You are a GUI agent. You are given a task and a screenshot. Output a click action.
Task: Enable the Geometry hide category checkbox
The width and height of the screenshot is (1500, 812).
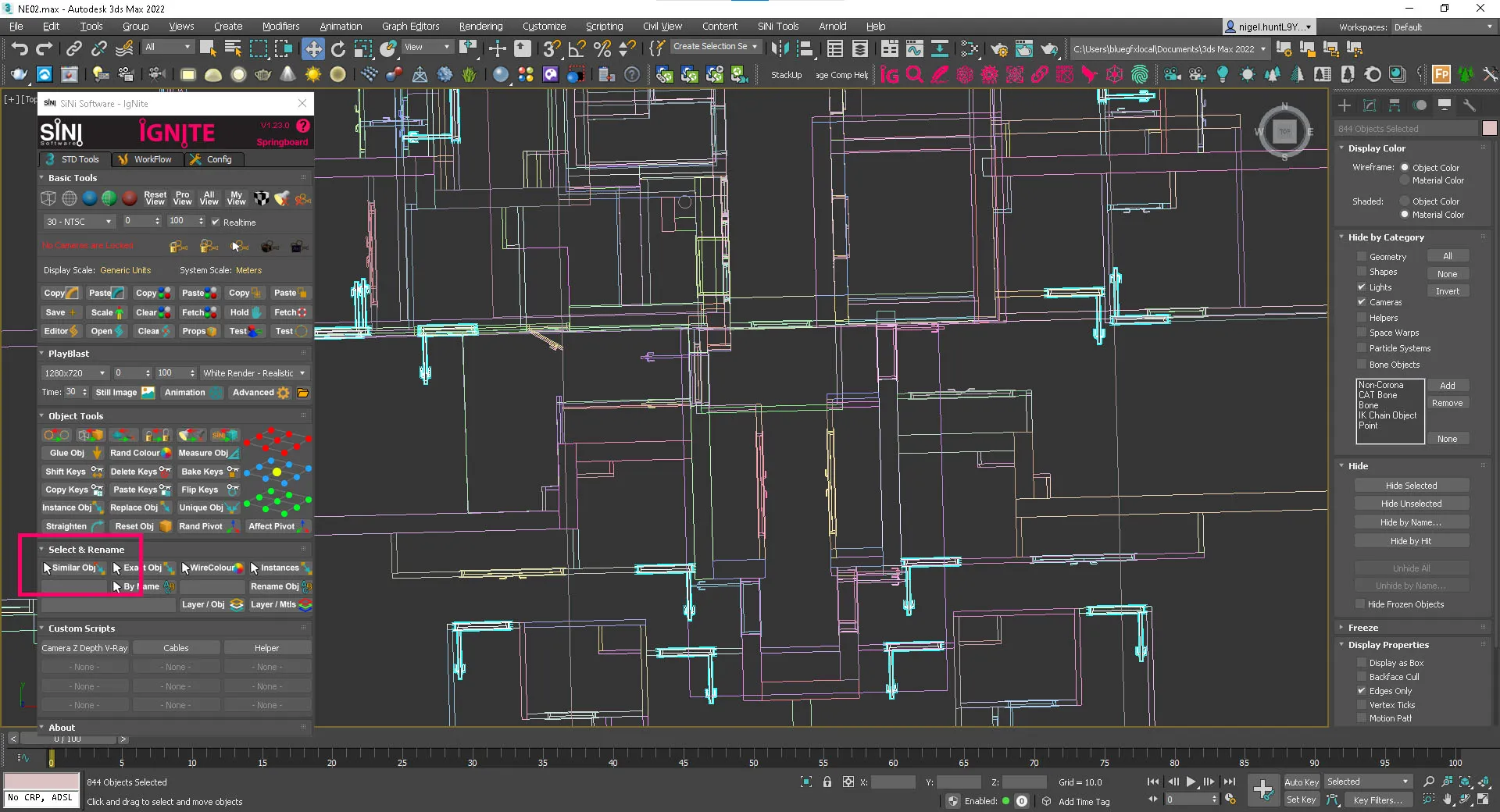[x=1362, y=257]
